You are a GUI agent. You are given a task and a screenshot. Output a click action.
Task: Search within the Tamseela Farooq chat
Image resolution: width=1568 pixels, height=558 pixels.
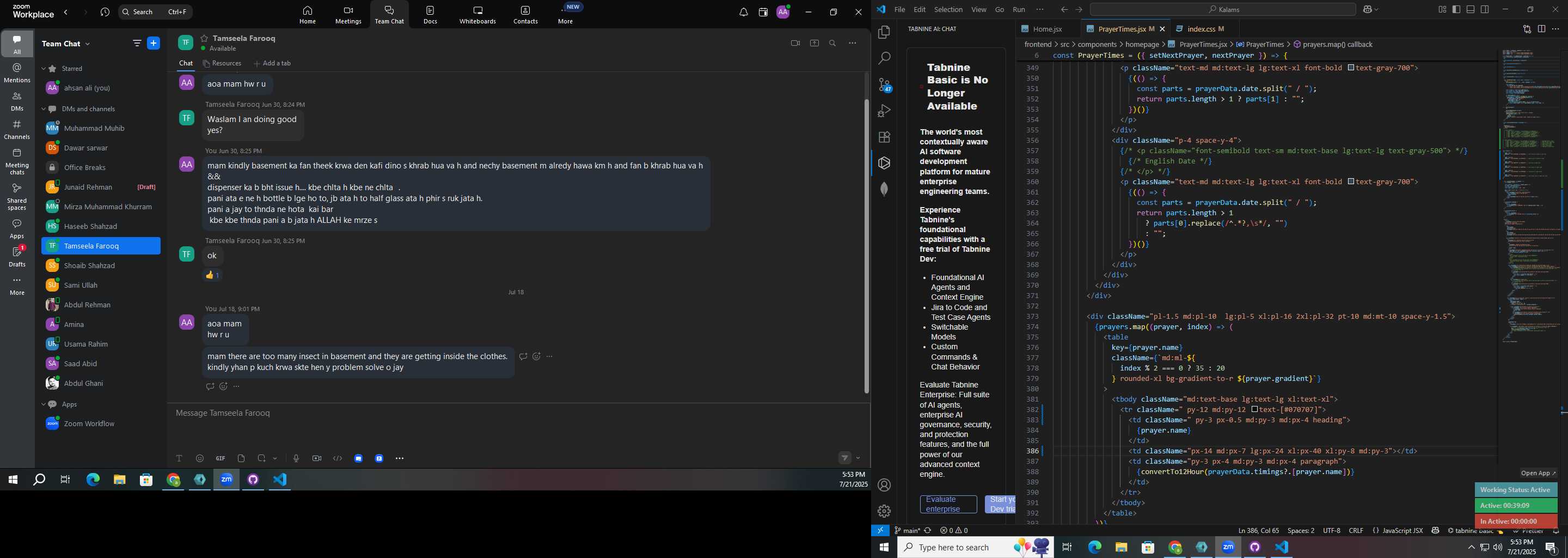[x=832, y=43]
